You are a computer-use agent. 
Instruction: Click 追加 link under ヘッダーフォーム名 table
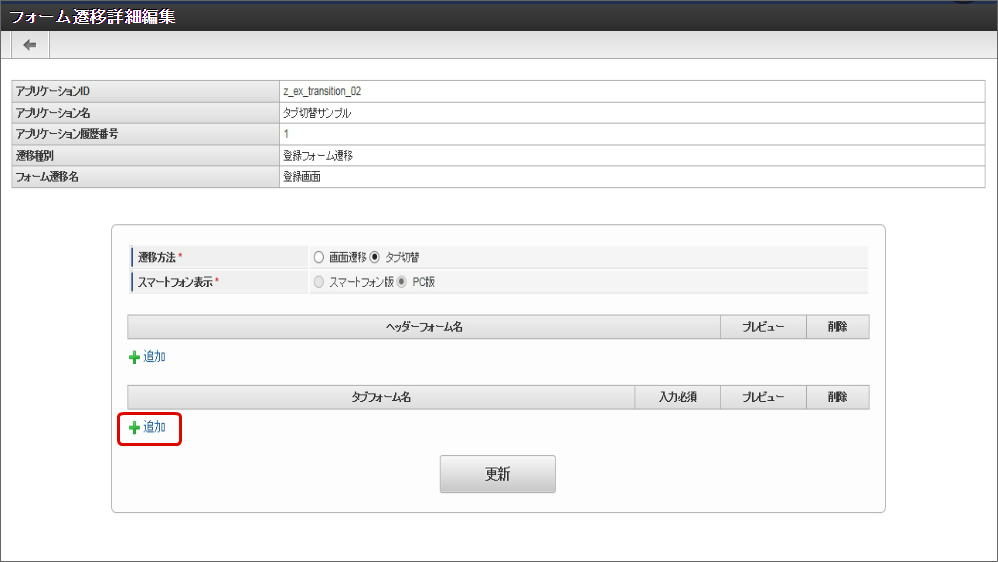(147, 356)
